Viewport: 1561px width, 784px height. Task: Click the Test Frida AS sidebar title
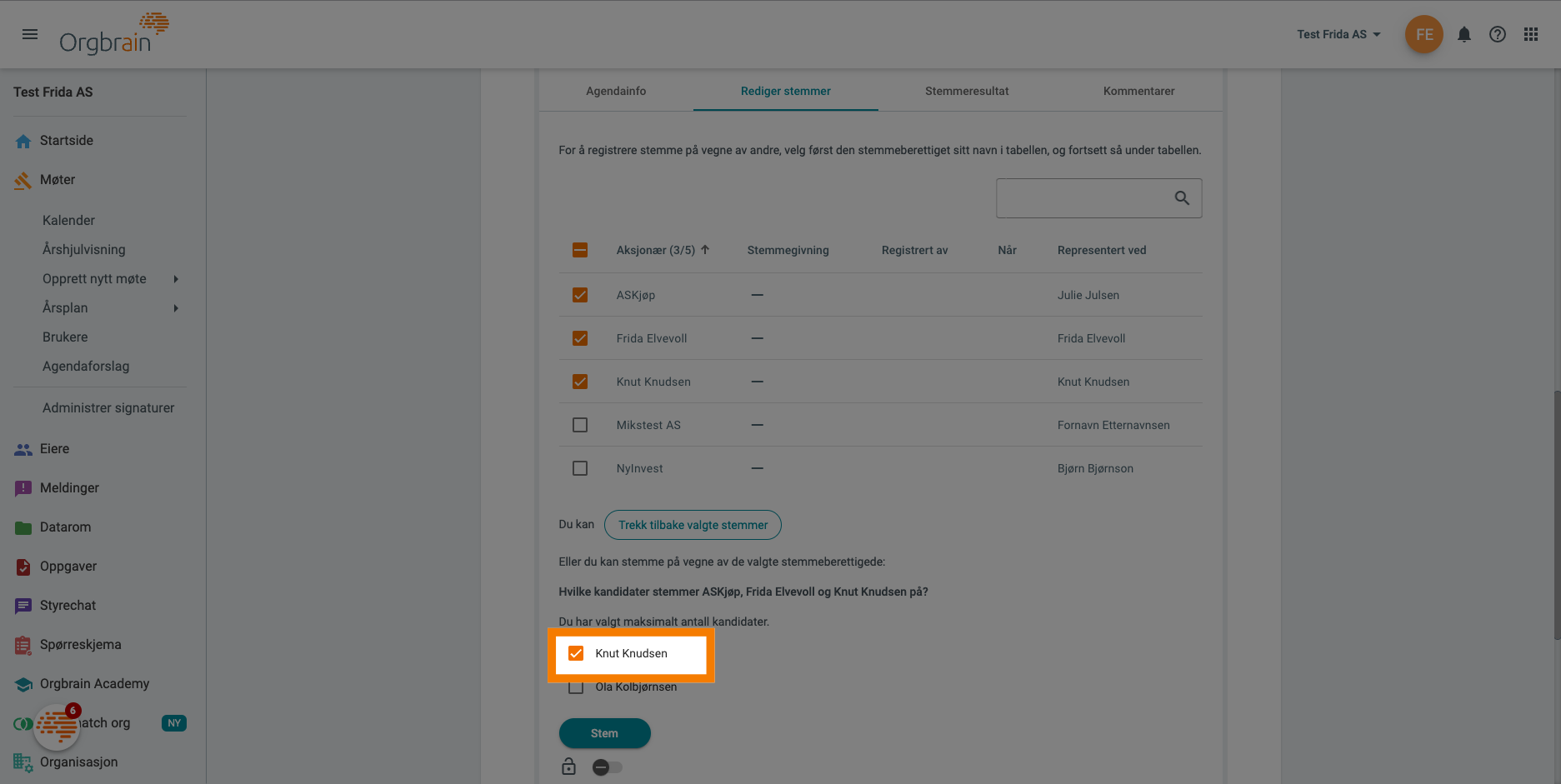point(53,92)
